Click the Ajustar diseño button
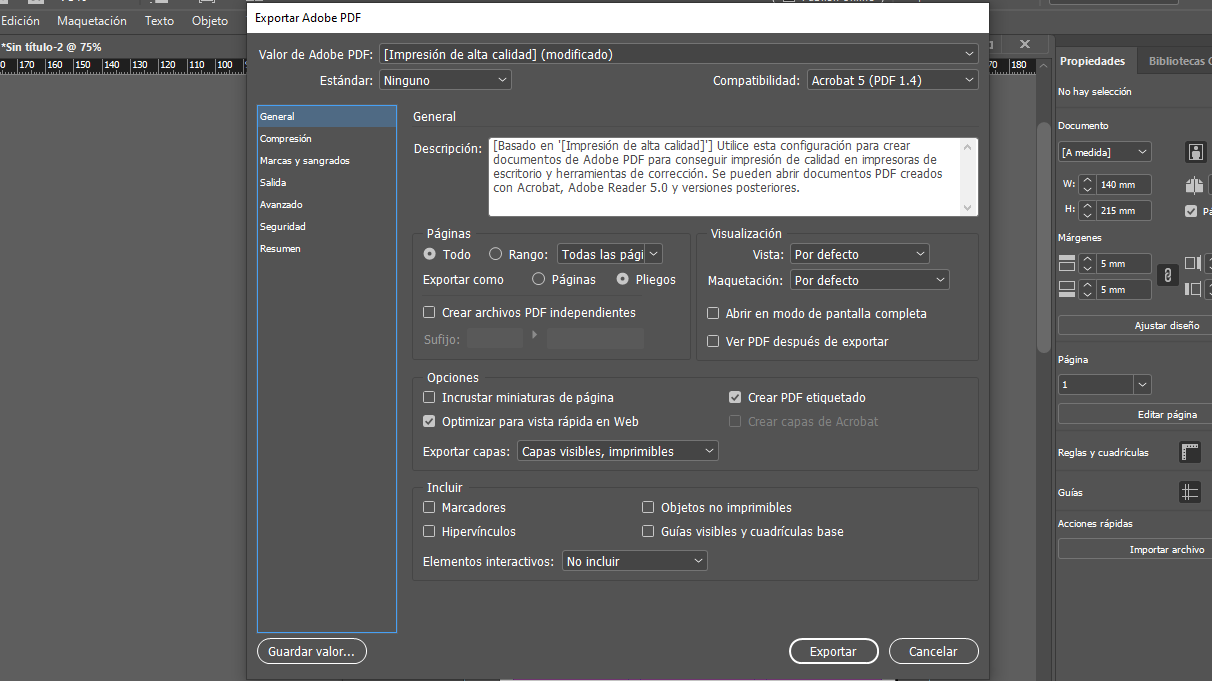This screenshot has height=681, width=1212. [1136, 326]
